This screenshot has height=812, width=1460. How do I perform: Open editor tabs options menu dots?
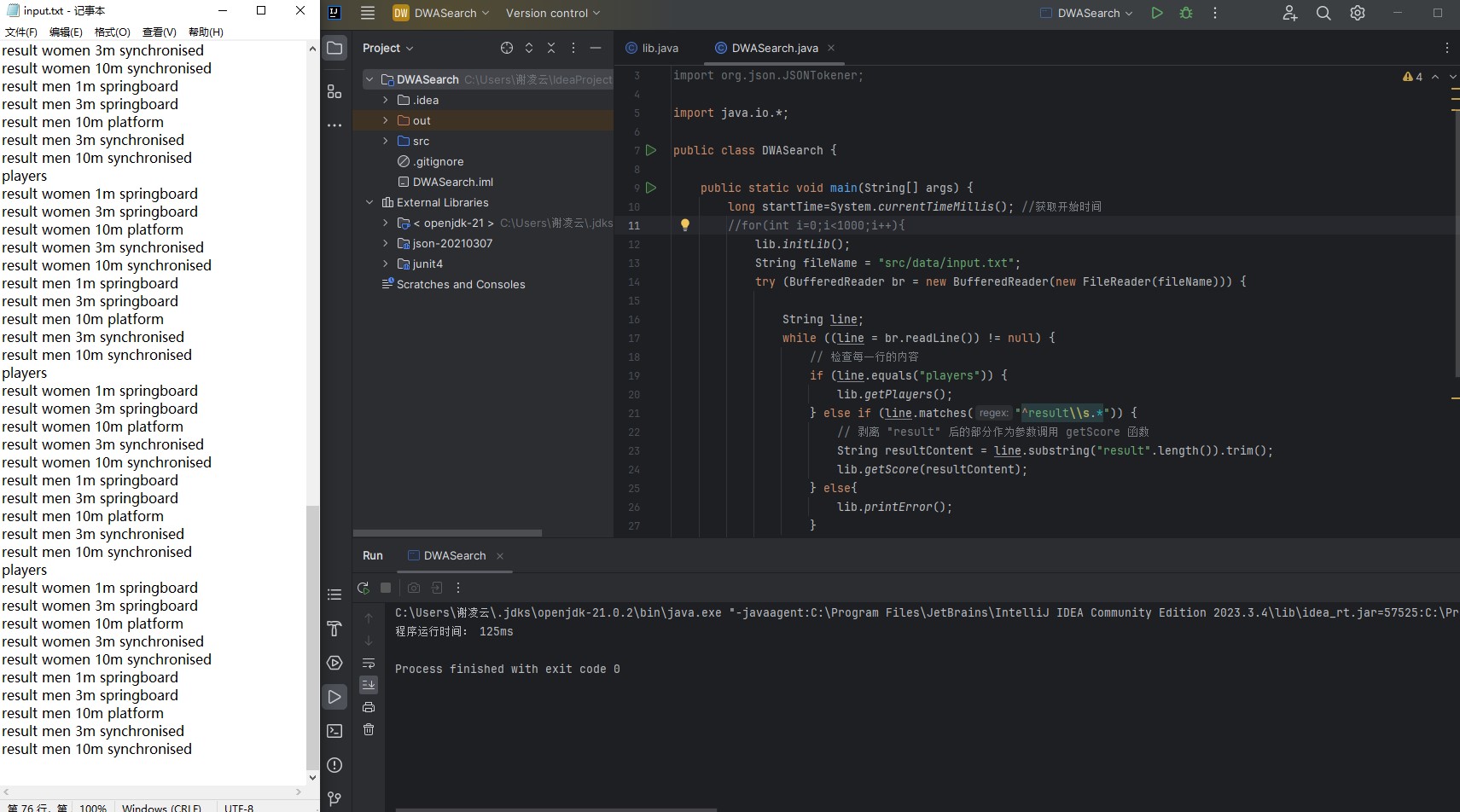coord(1447,48)
